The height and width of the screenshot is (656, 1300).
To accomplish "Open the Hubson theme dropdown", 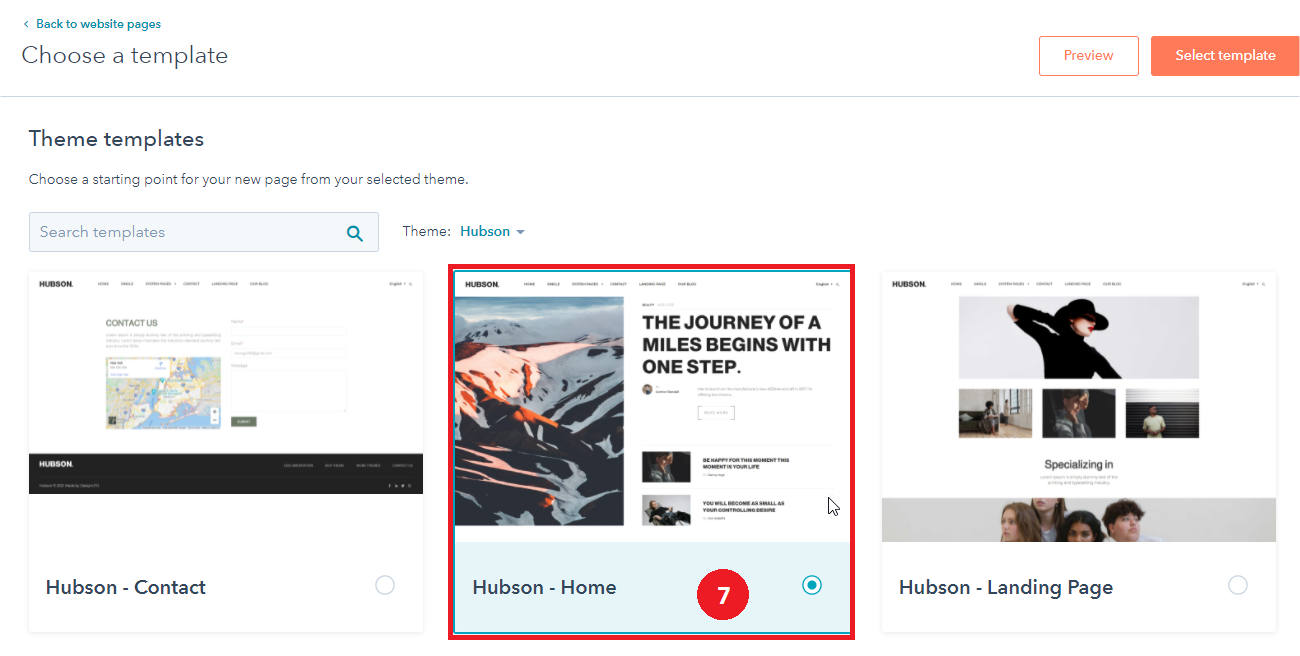I will pyautogui.click(x=486, y=231).
